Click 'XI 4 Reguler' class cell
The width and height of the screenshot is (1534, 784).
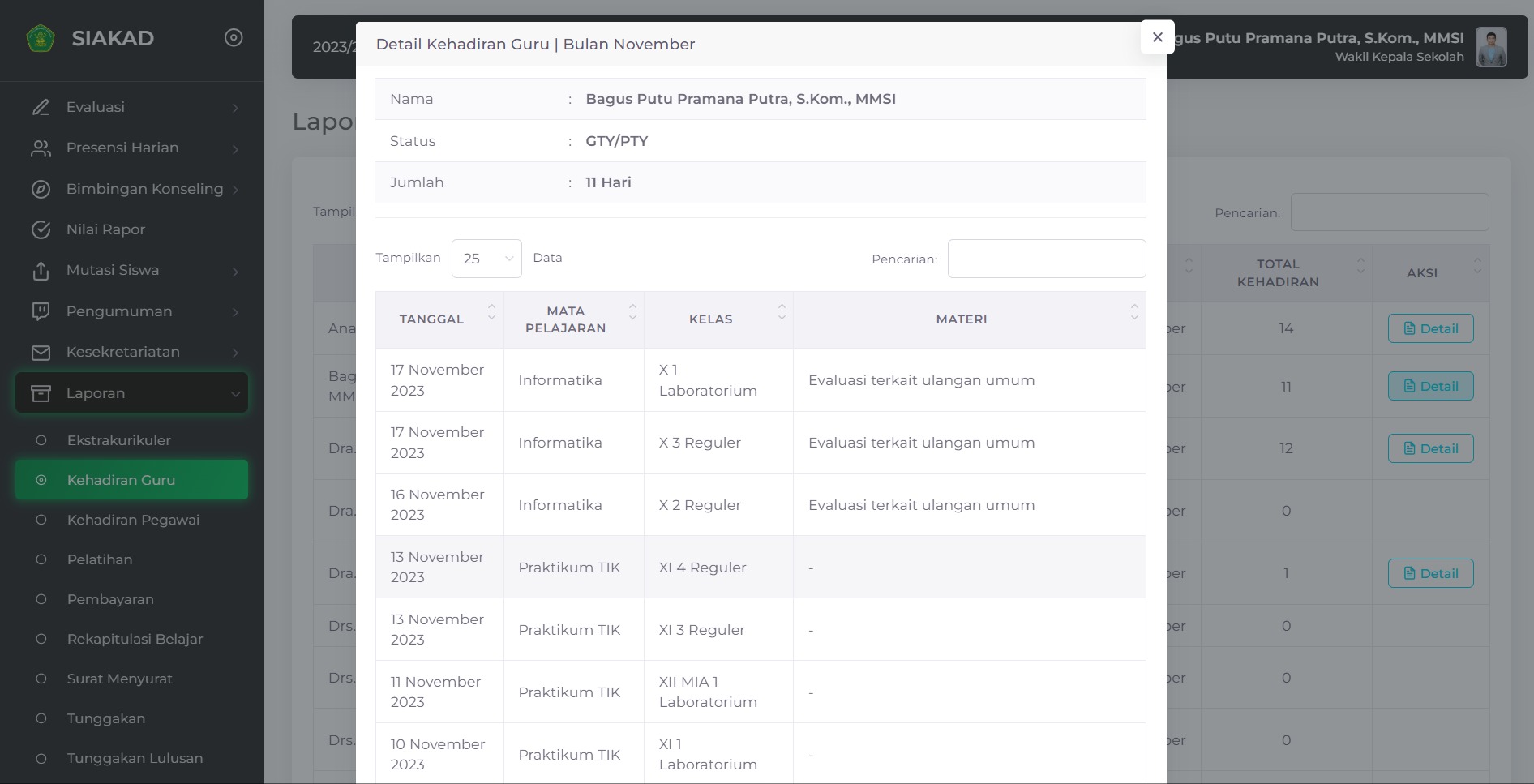click(x=718, y=568)
